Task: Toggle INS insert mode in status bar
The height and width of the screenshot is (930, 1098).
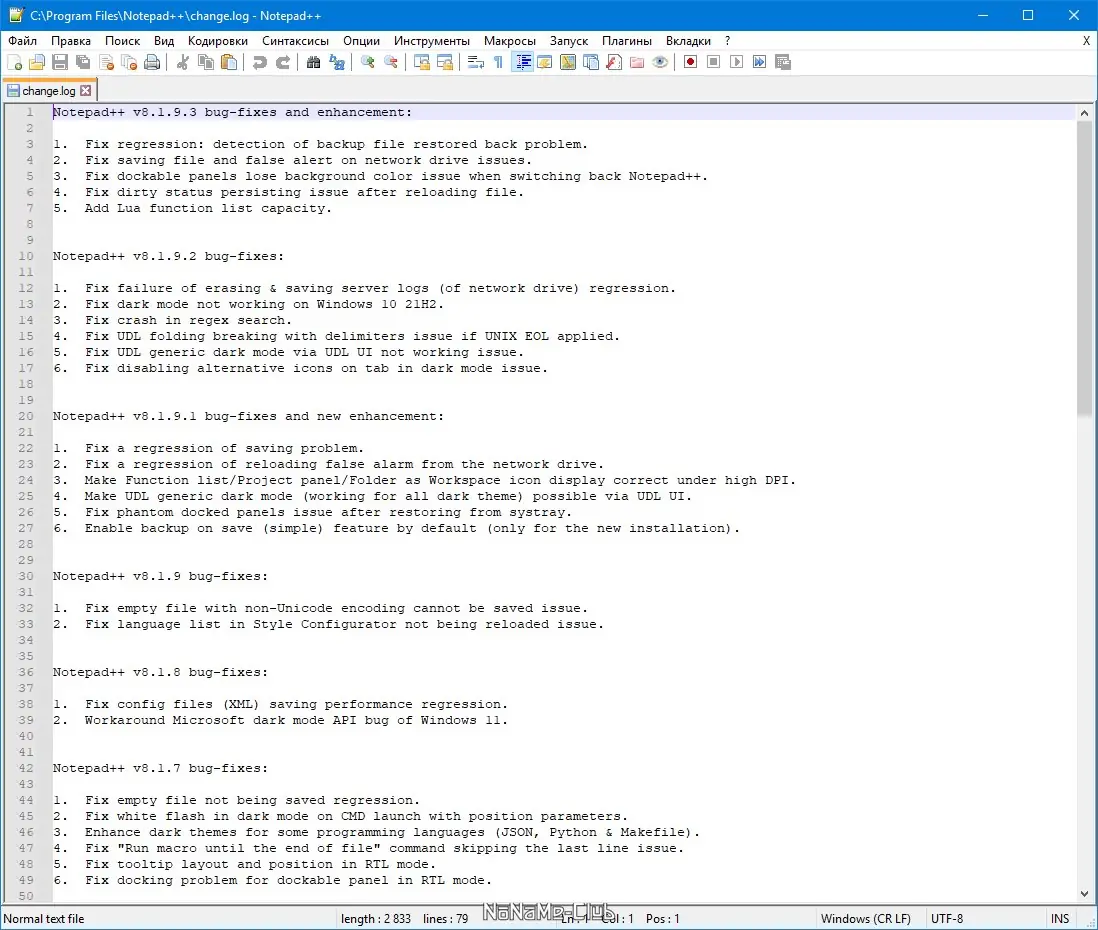Action: point(1059,918)
